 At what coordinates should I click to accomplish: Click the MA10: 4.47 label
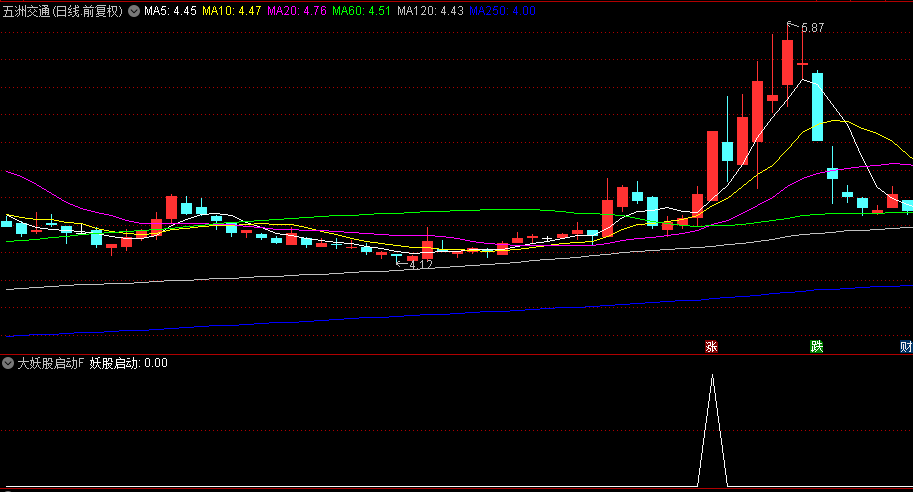point(231,11)
